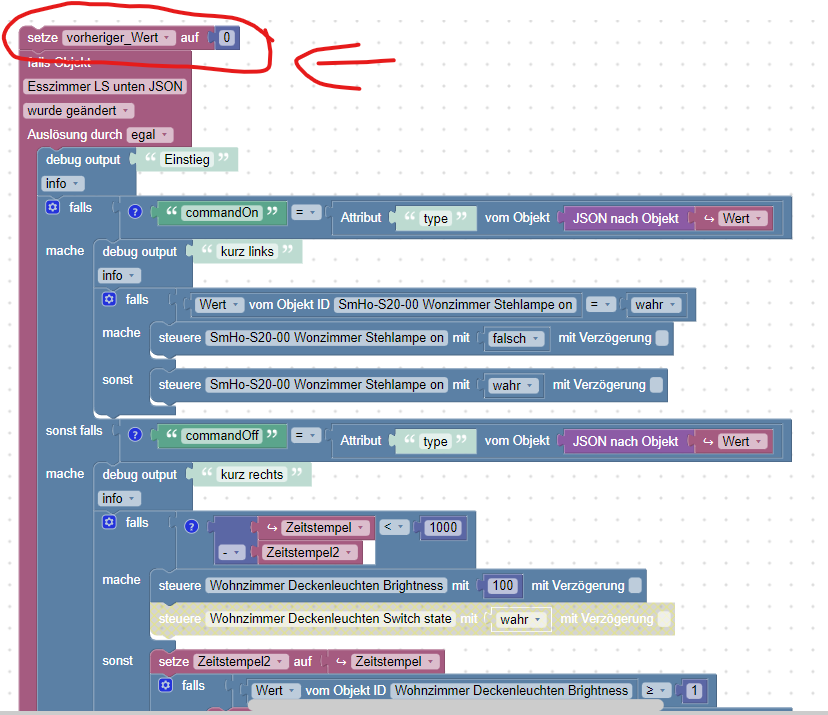Edit the number 0 in setze vorheriger_Wert

[x=227, y=37]
